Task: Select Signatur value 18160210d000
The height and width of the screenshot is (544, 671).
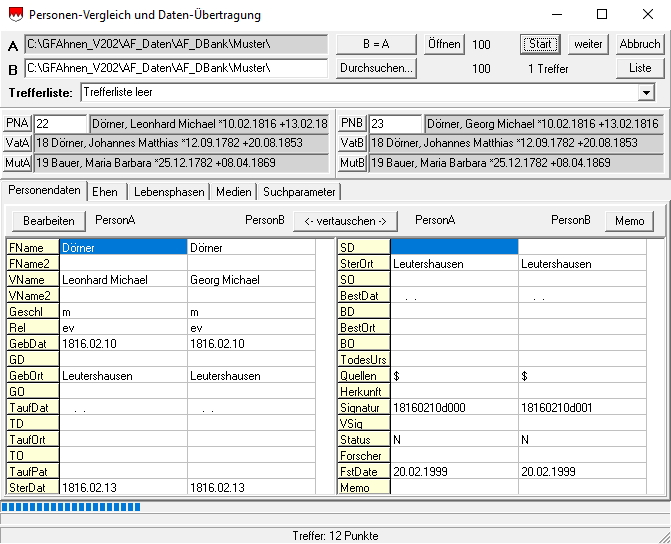Action: (x=454, y=407)
